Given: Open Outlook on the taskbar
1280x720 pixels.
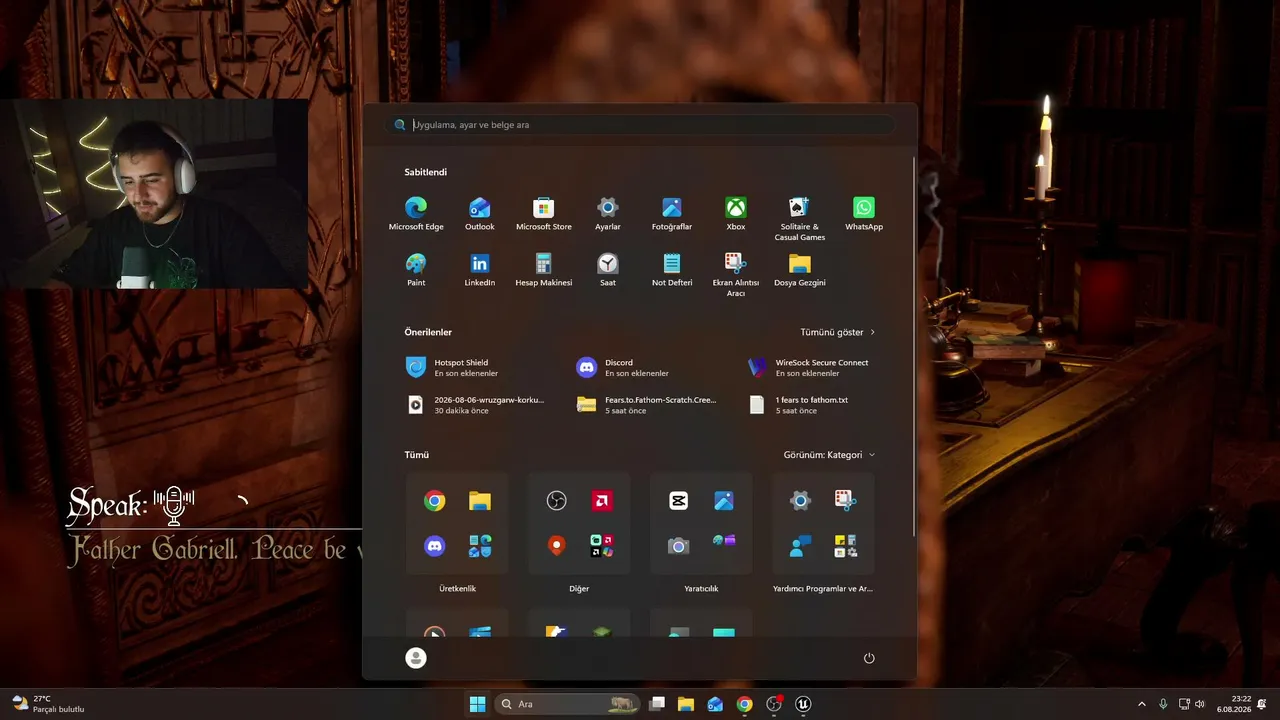Looking at the screenshot, I should click(x=715, y=704).
